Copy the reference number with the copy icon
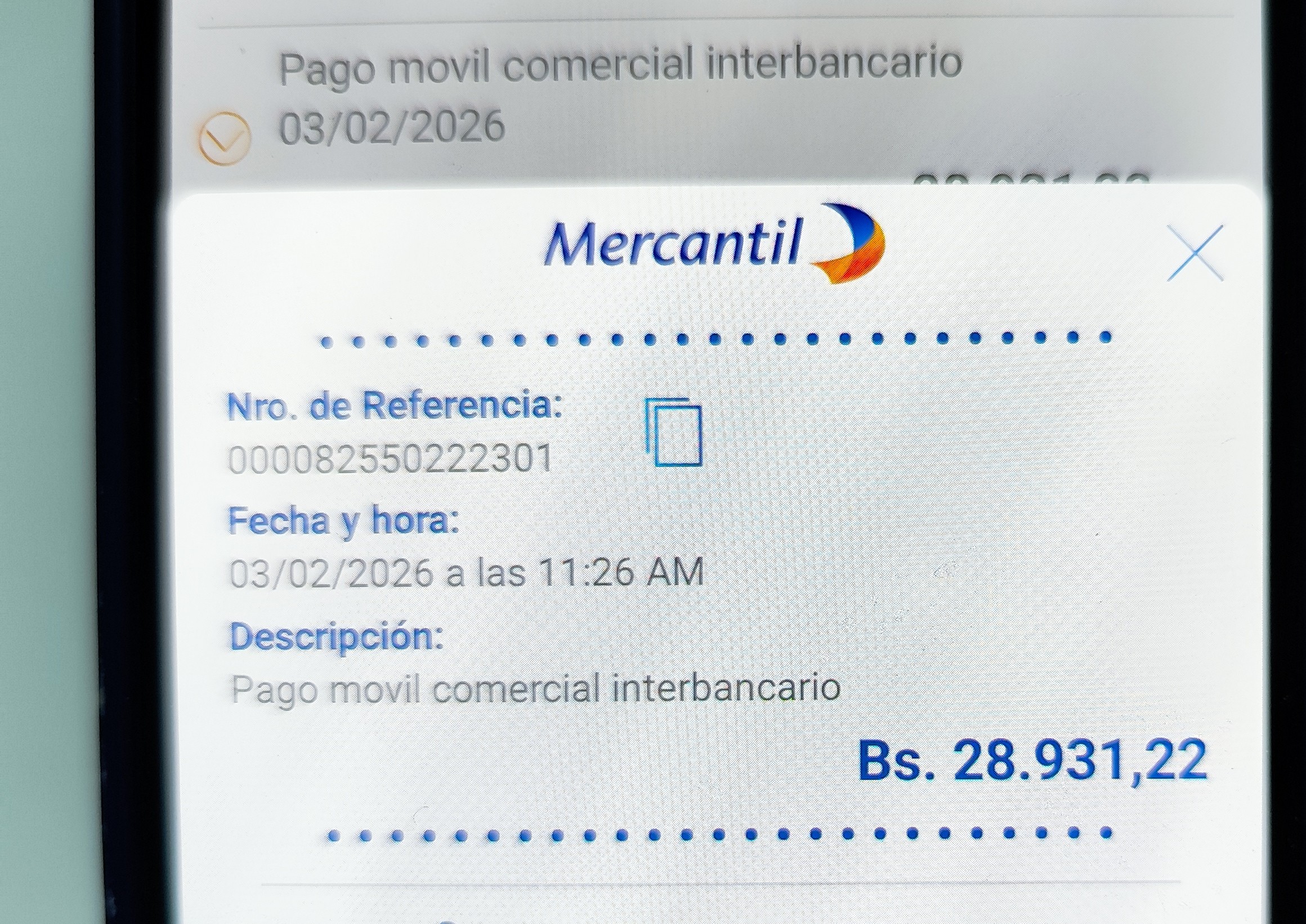1306x924 pixels. tap(674, 432)
